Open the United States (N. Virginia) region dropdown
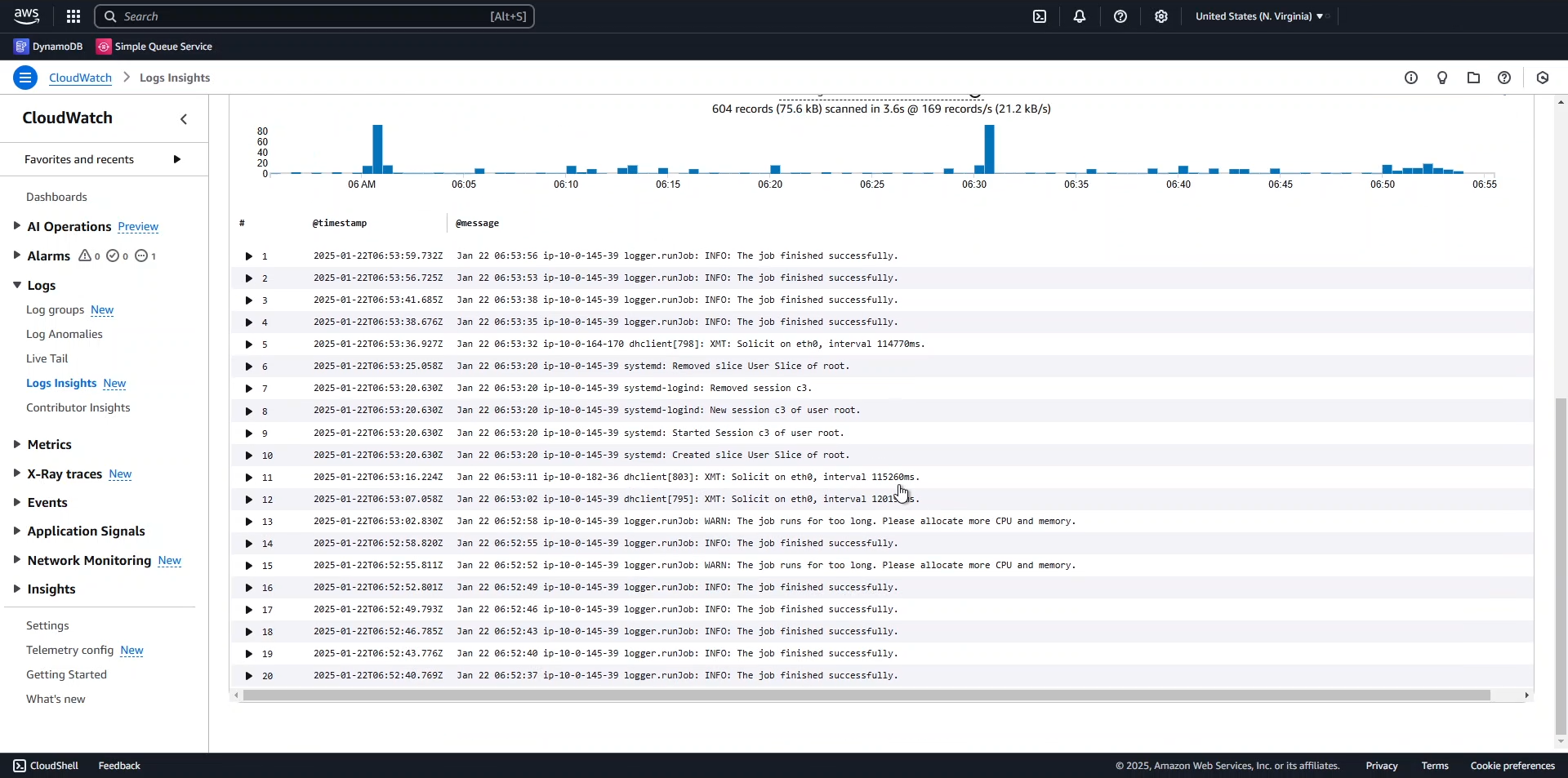Viewport: 1568px width, 778px height. [x=1258, y=16]
